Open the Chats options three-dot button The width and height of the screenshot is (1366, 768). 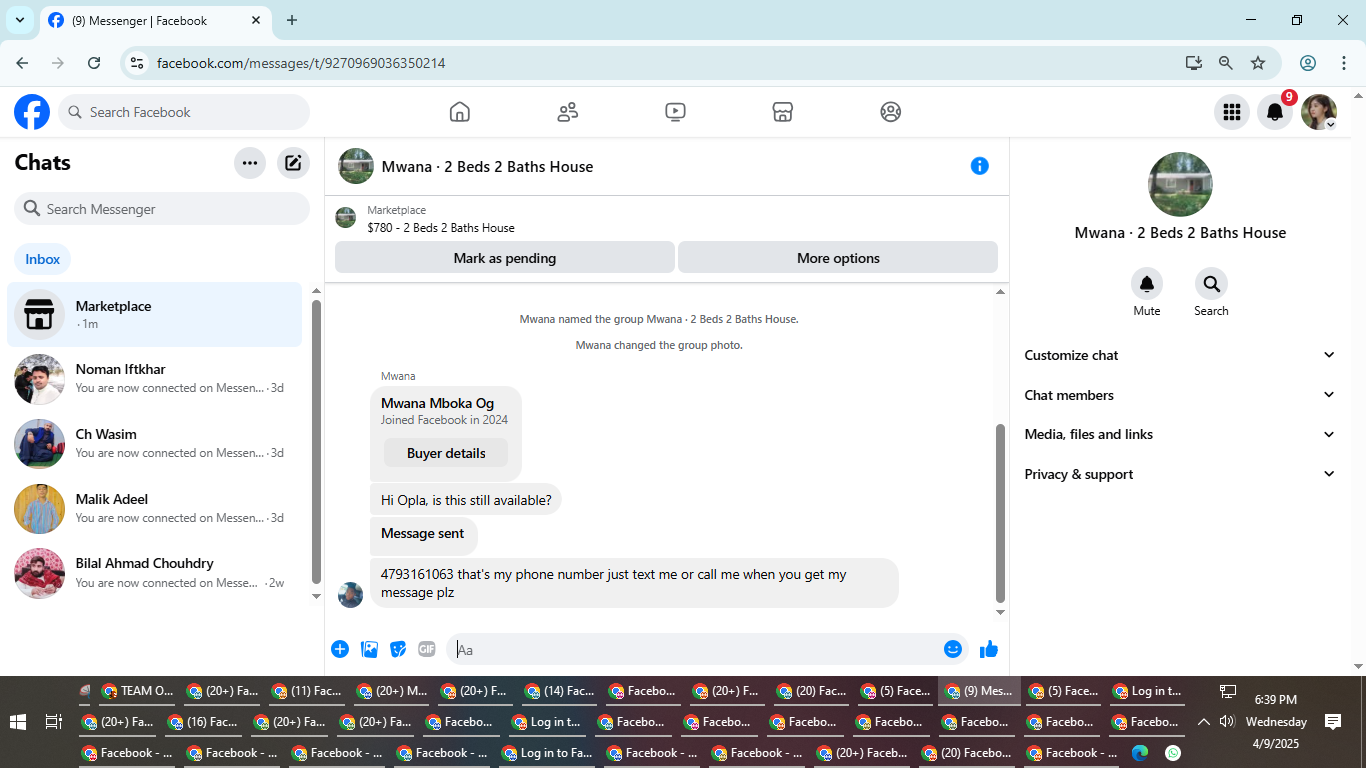pos(250,163)
